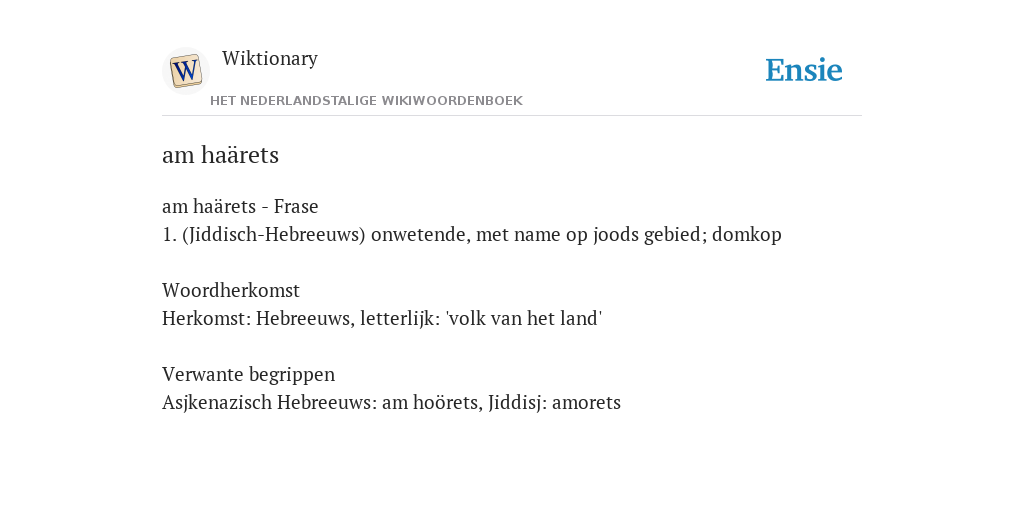Click the Verwante begrippen heading
The image size is (1024, 512).
point(248,375)
